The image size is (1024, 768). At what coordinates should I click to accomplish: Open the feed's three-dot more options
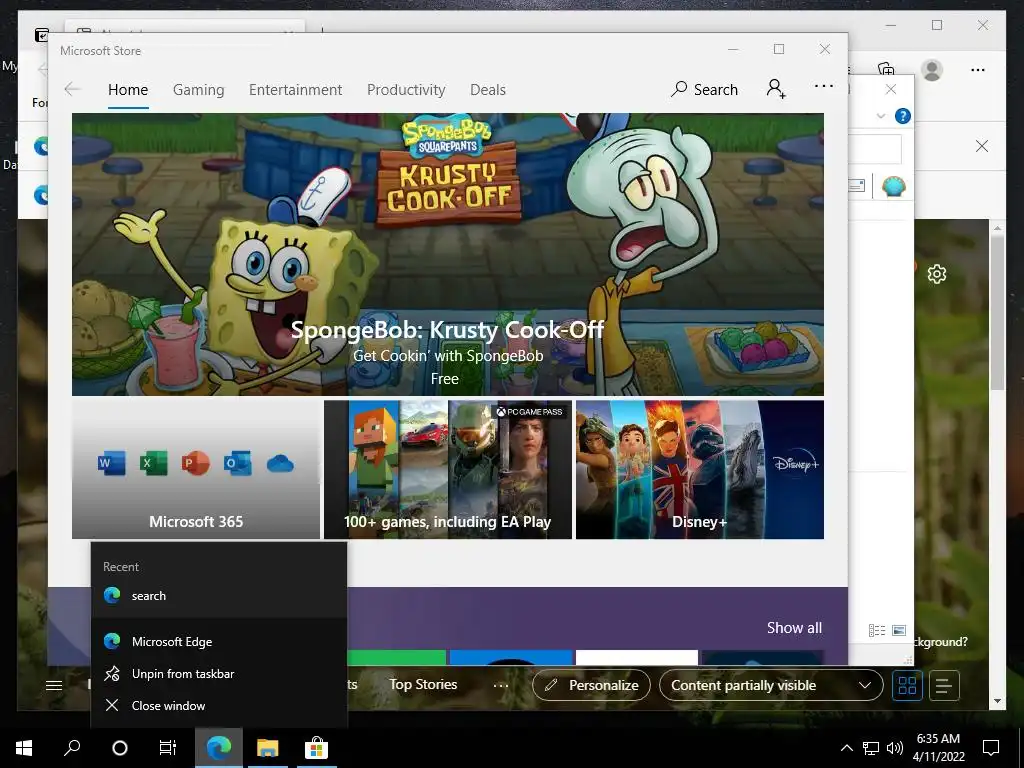501,685
